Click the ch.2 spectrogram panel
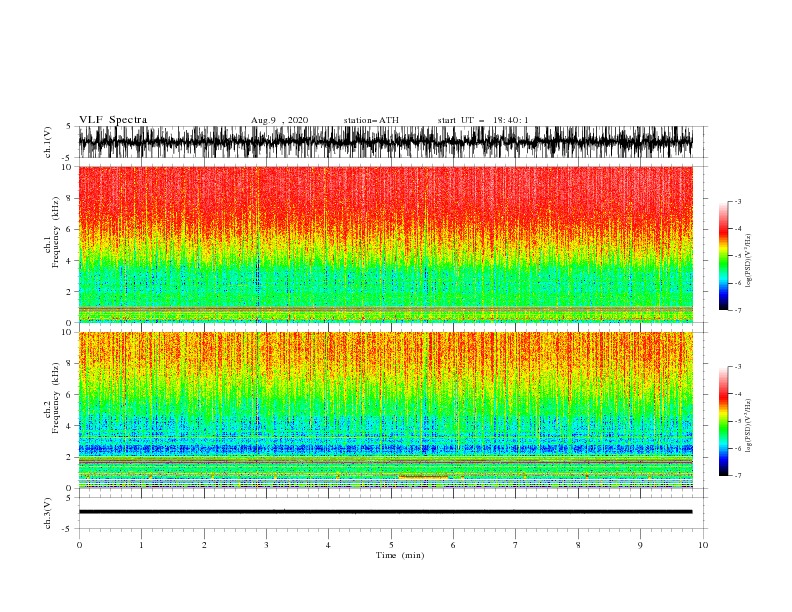This screenshot has height=612, width=792. [385, 410]
